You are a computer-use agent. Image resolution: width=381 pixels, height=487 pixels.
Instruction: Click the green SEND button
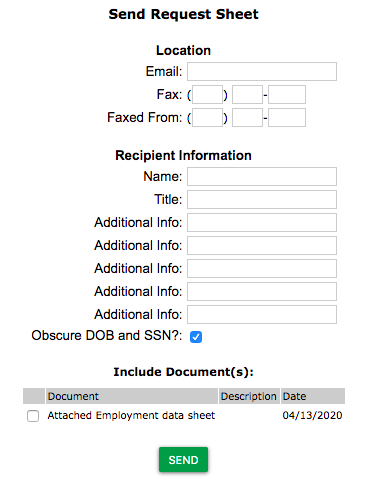click(x=183, y=460)
